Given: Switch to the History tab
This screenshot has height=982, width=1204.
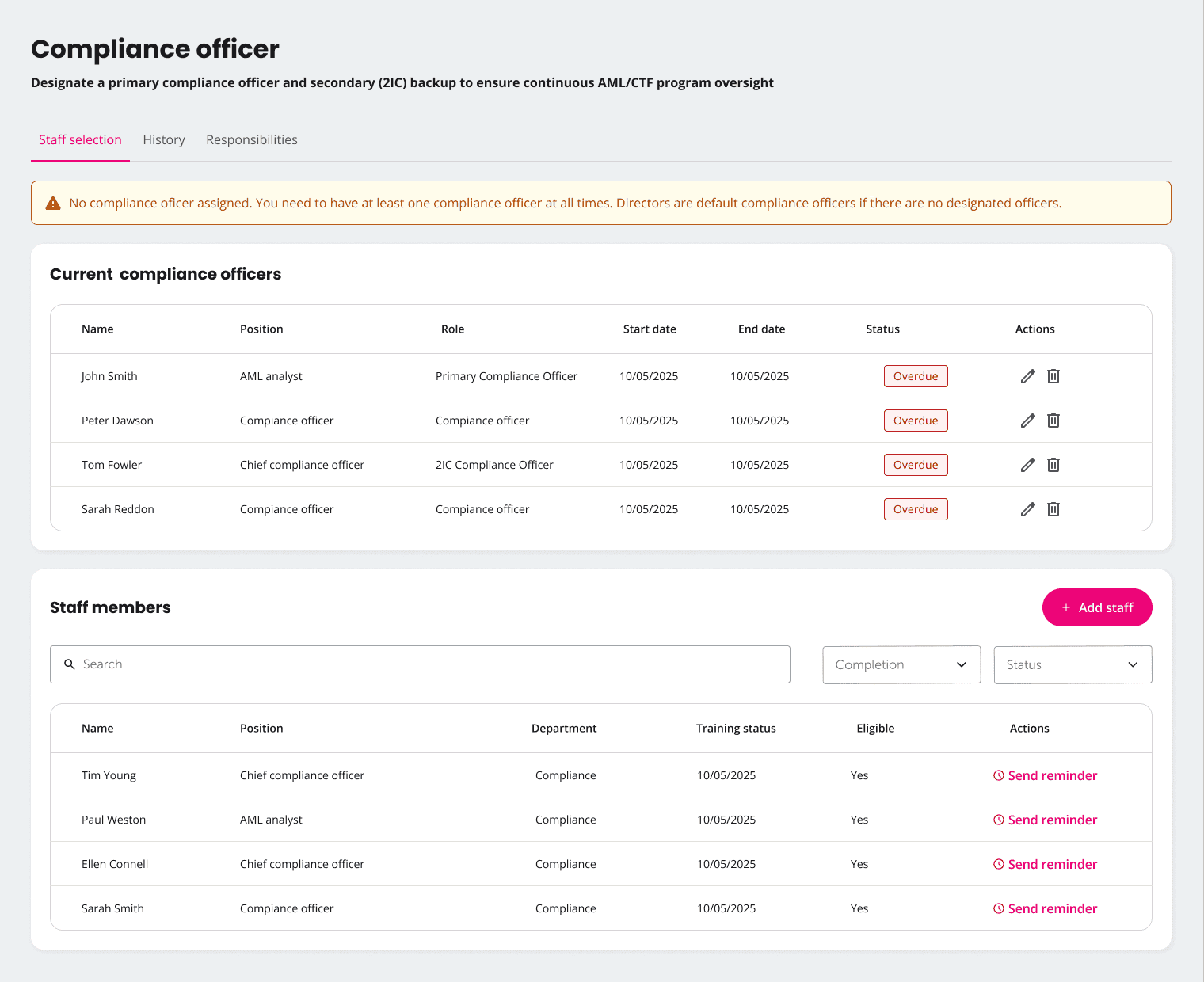Looking at the screenshot, I should pos(164,140).
